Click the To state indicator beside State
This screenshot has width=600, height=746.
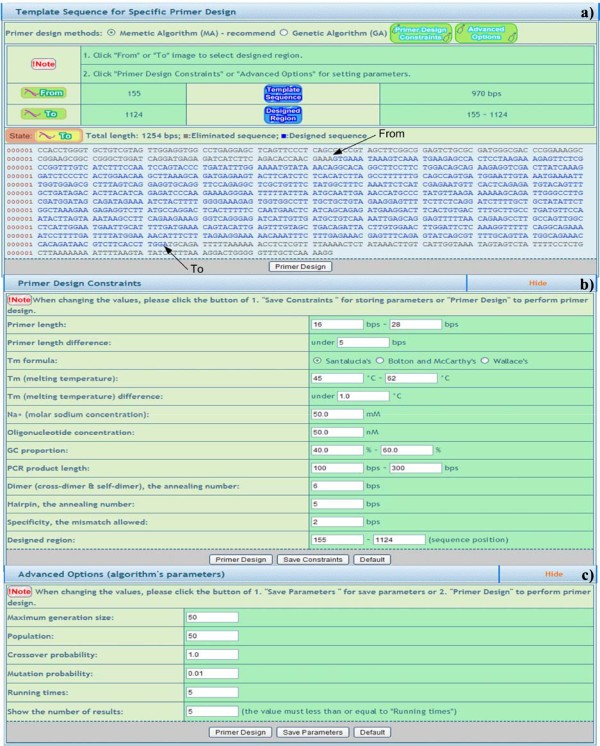coord(59,136)
